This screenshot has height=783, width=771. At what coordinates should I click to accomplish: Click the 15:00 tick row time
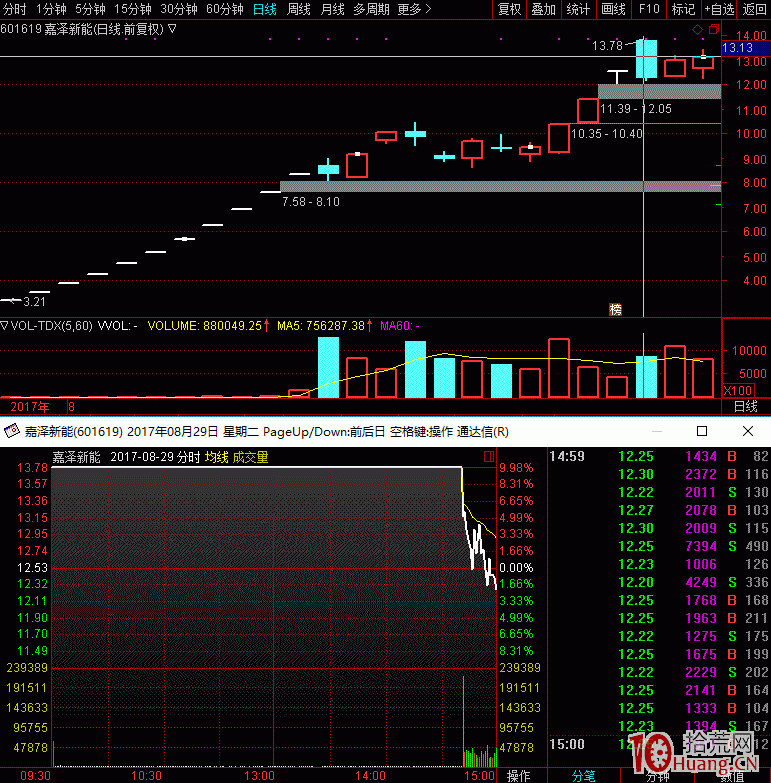[x=567, y=744]
